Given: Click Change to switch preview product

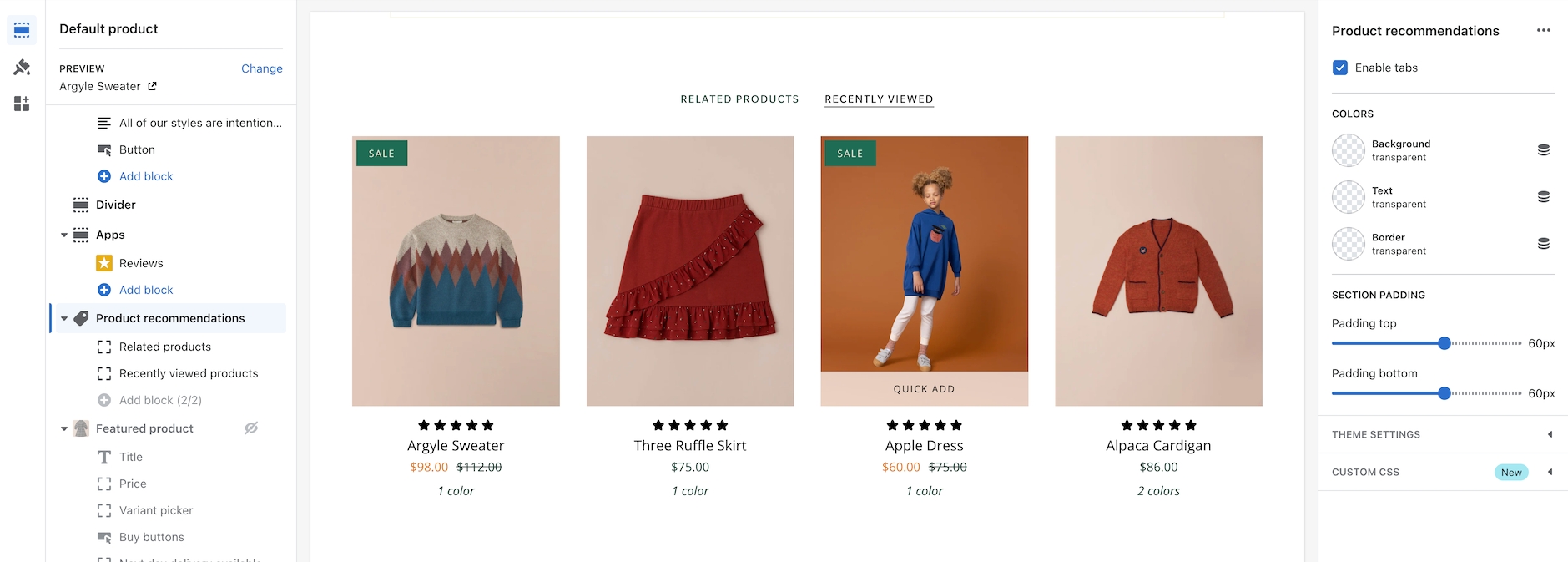Looking at the screenshot, I should click(262, 68).
